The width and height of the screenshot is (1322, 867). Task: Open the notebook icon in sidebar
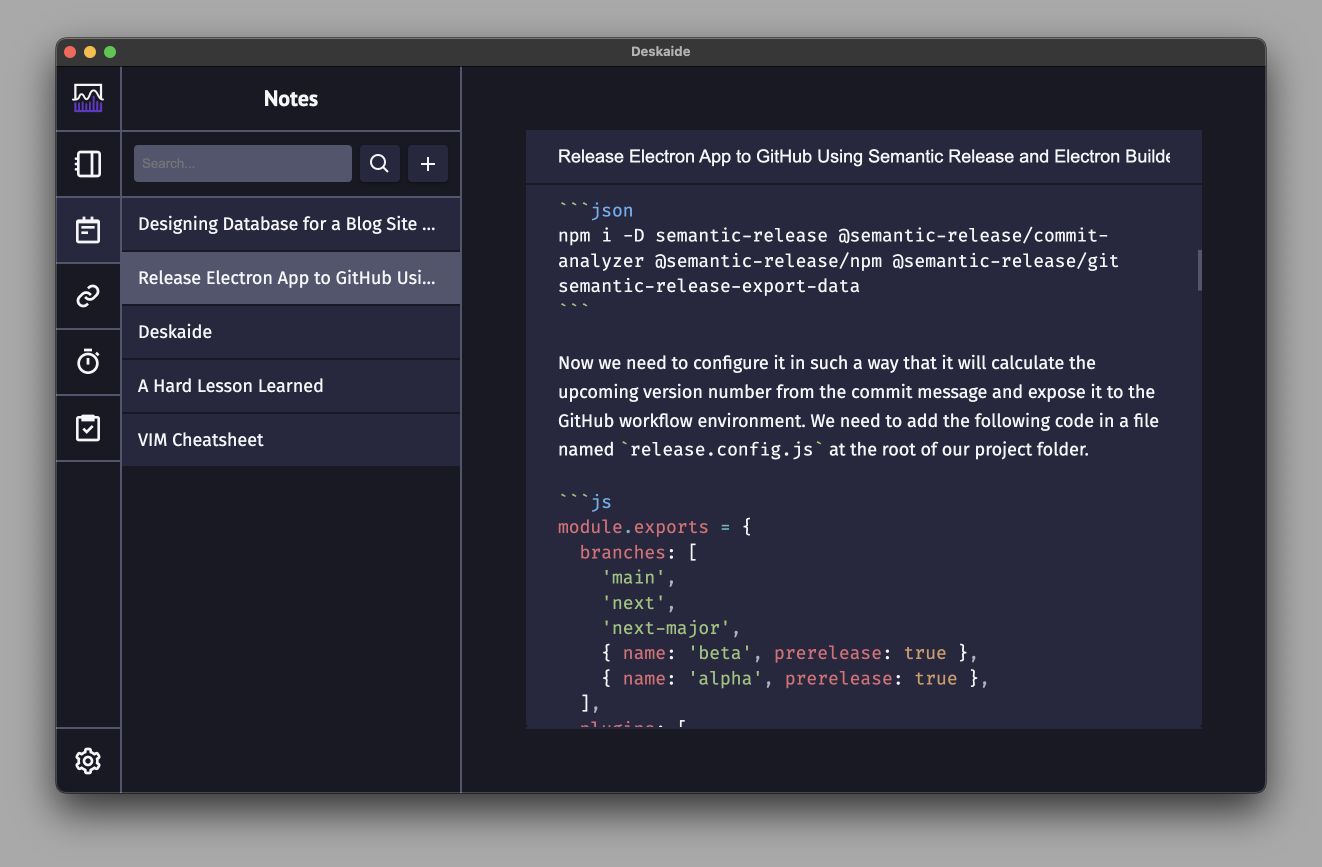tap(88, 164)
